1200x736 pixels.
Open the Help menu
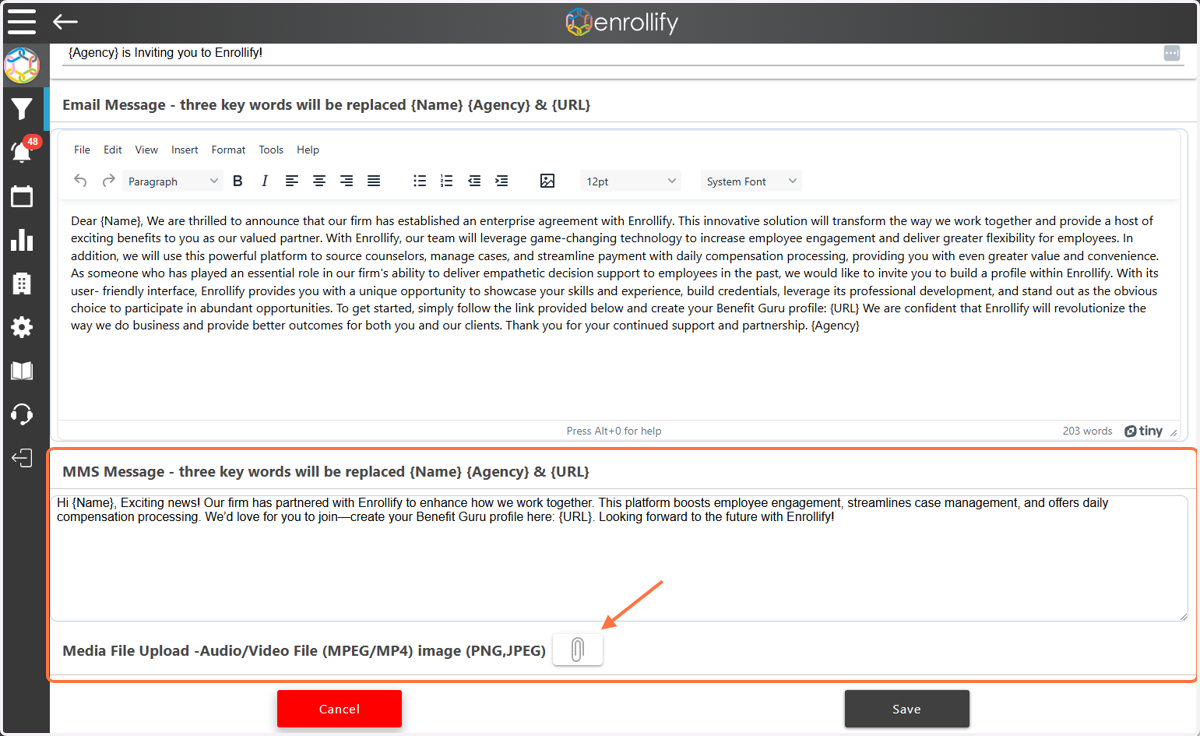(308, 150)
